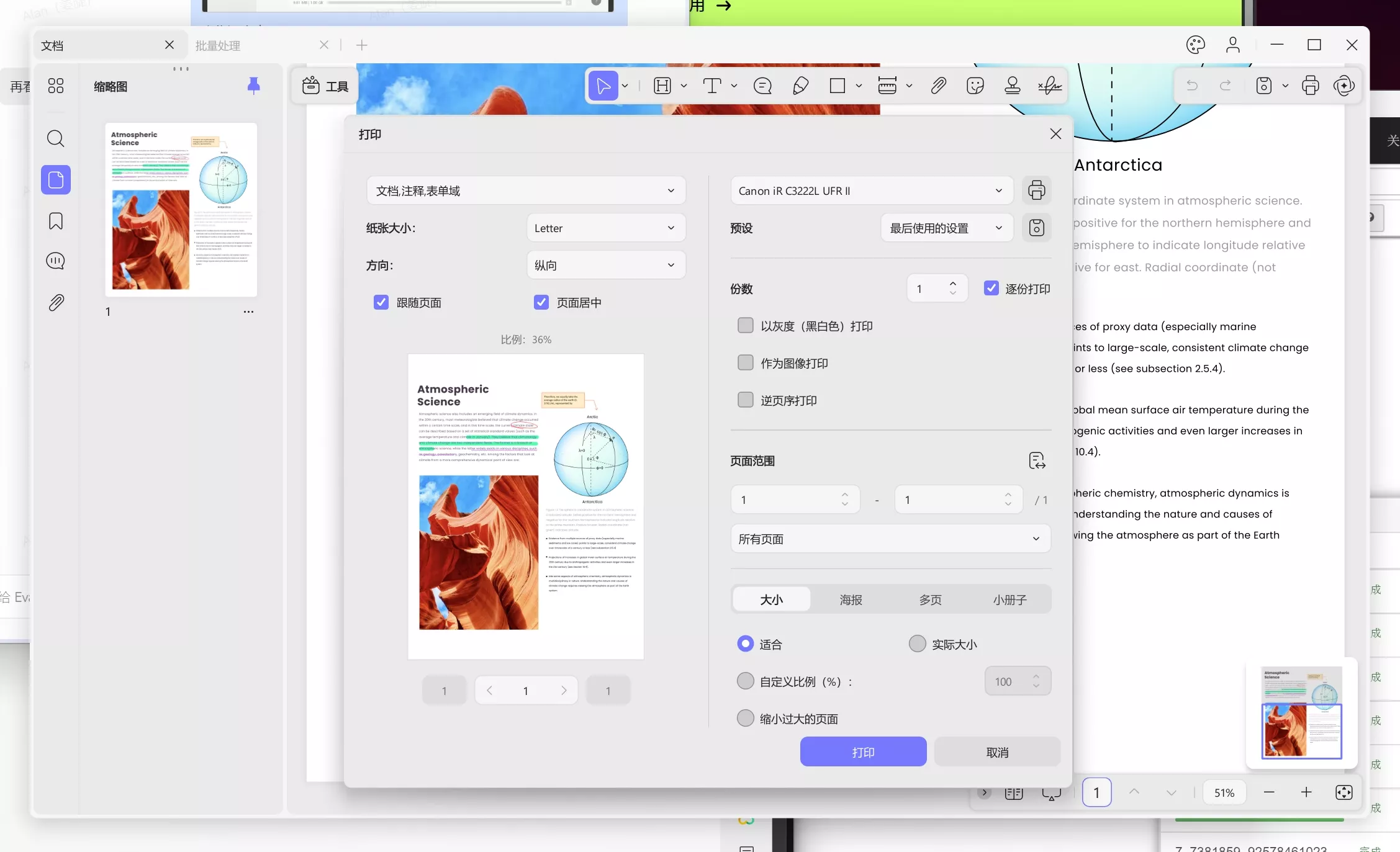This screenshot has height=852, width=1400.
Task: Click the zoom in plus control
Action: click(x=1306, y=792)
